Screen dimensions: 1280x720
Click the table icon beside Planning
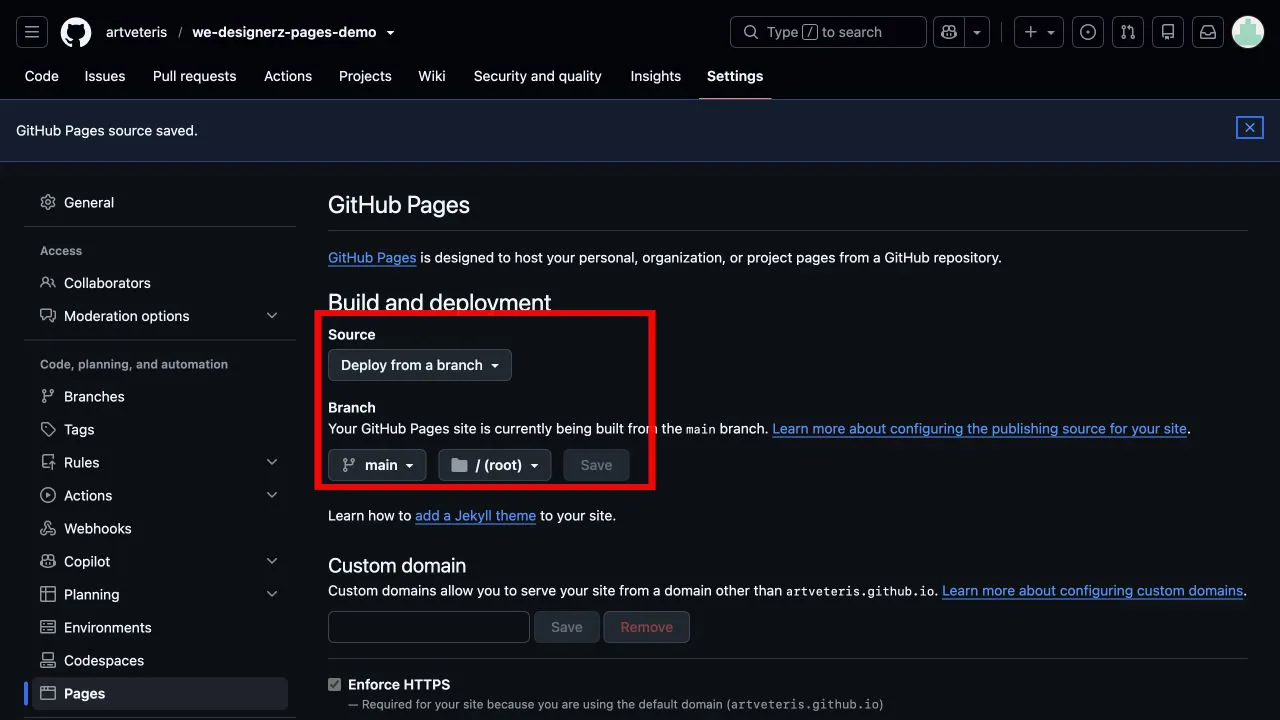(48, 594)
